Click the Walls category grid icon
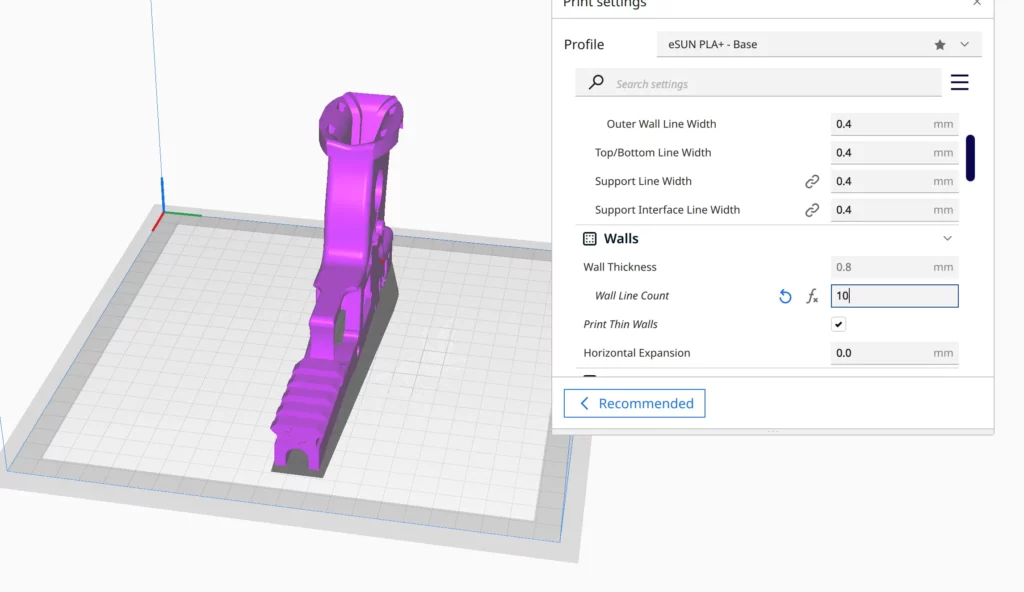The image size is (1024, 592). (x=590, y=239)
